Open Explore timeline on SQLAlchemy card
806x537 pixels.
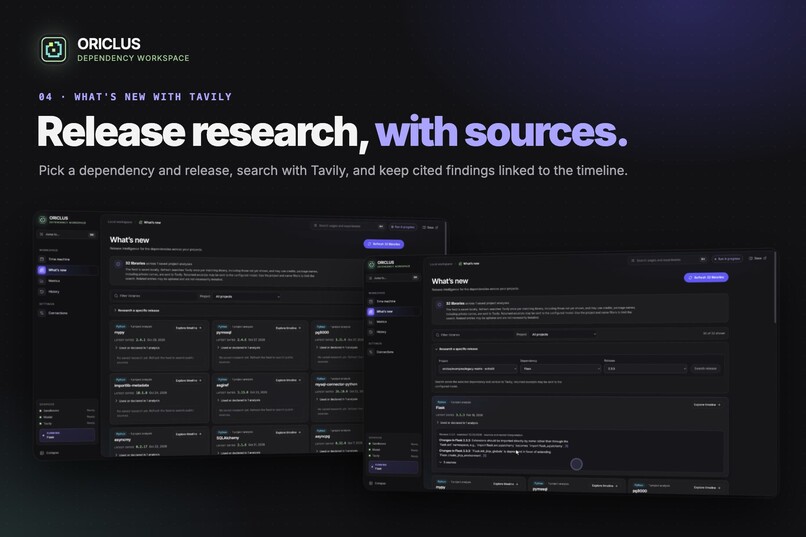click(x=288, y=433)
